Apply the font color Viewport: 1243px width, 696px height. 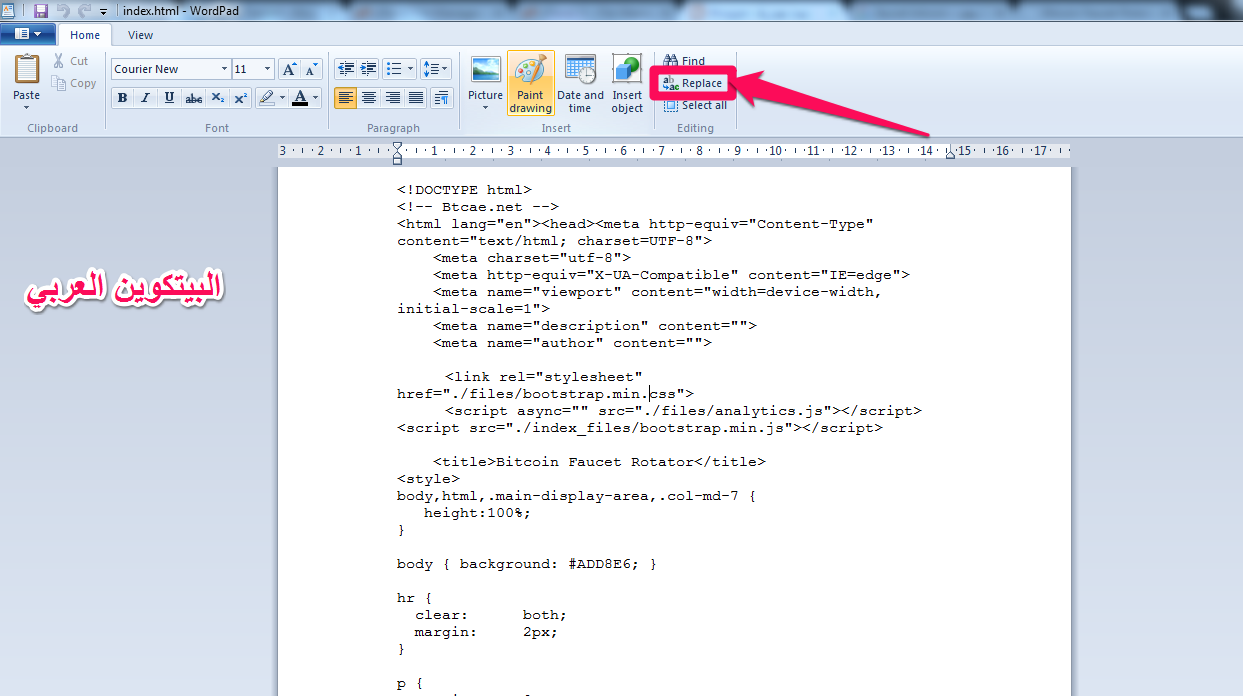click(x=300, y=97)
